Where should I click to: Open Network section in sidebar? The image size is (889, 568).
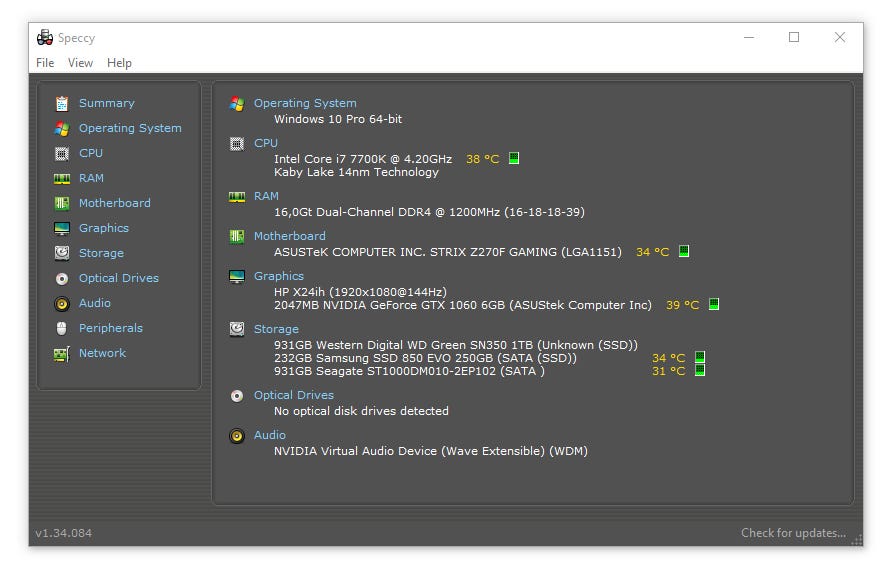point(102,353)
